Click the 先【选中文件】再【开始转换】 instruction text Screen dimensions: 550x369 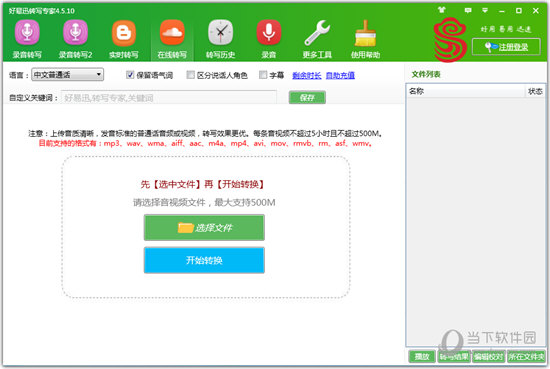[x=203, y=184]
